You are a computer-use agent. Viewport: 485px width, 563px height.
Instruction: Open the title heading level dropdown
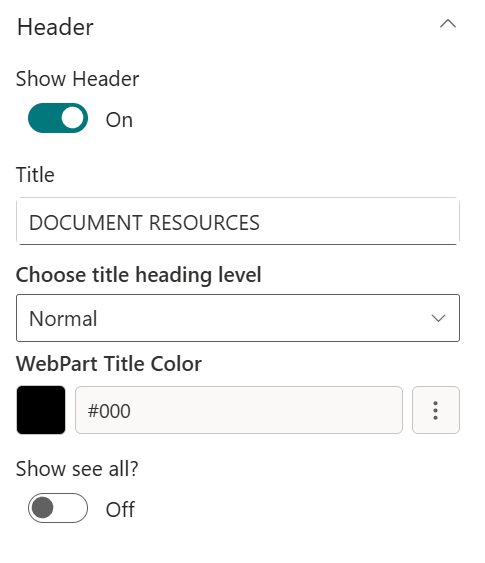point(238,318)
